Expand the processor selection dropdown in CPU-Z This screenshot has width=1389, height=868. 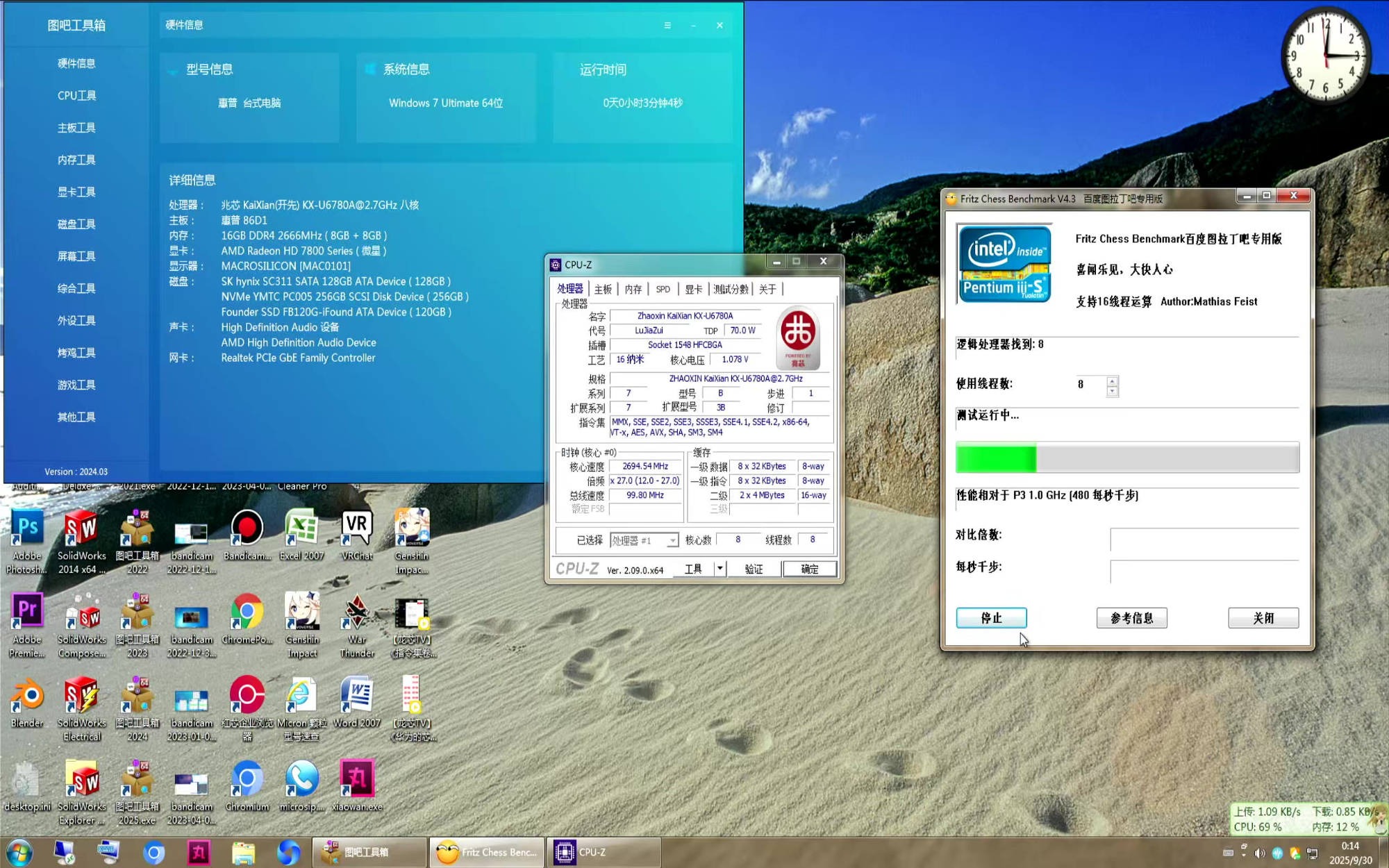click(x=672, y=540)
